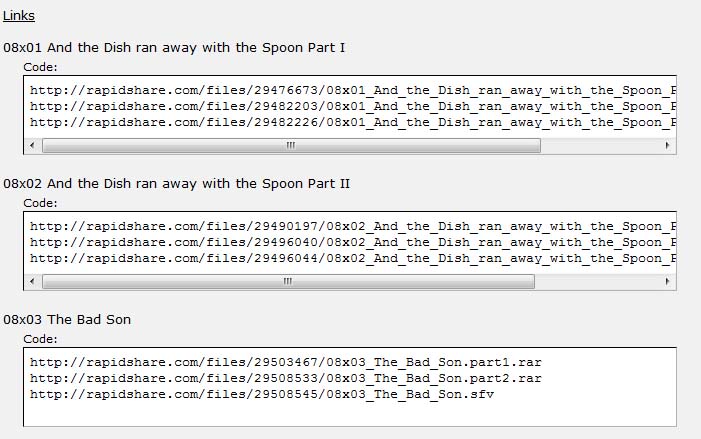Click the rapidshare URL with file ID 29496044
The image size is (701, 439).
(x=352, y=258)
